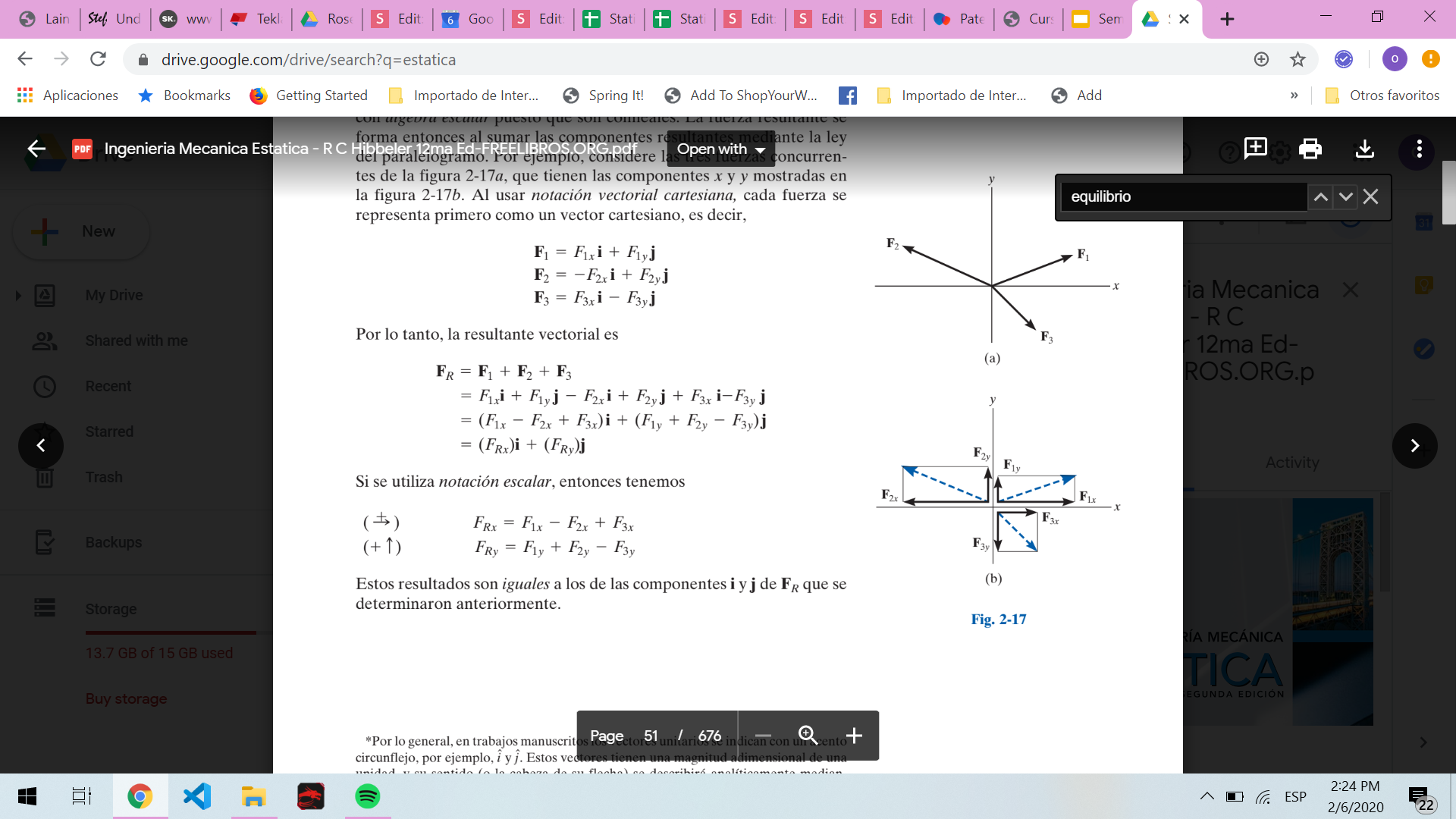Expand the Open with dropdown
1456x819 pixels.
tap(720, 149)
